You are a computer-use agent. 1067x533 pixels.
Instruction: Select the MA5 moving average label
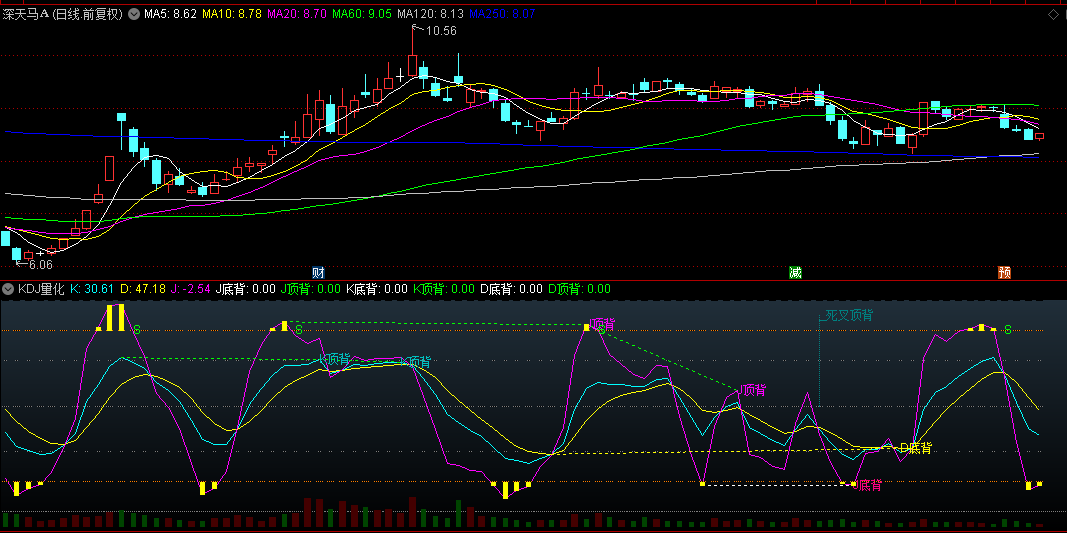tap(170, 15)
